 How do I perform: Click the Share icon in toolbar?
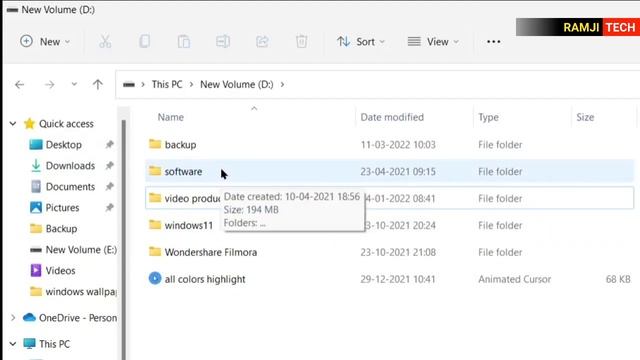pos(262,42)
